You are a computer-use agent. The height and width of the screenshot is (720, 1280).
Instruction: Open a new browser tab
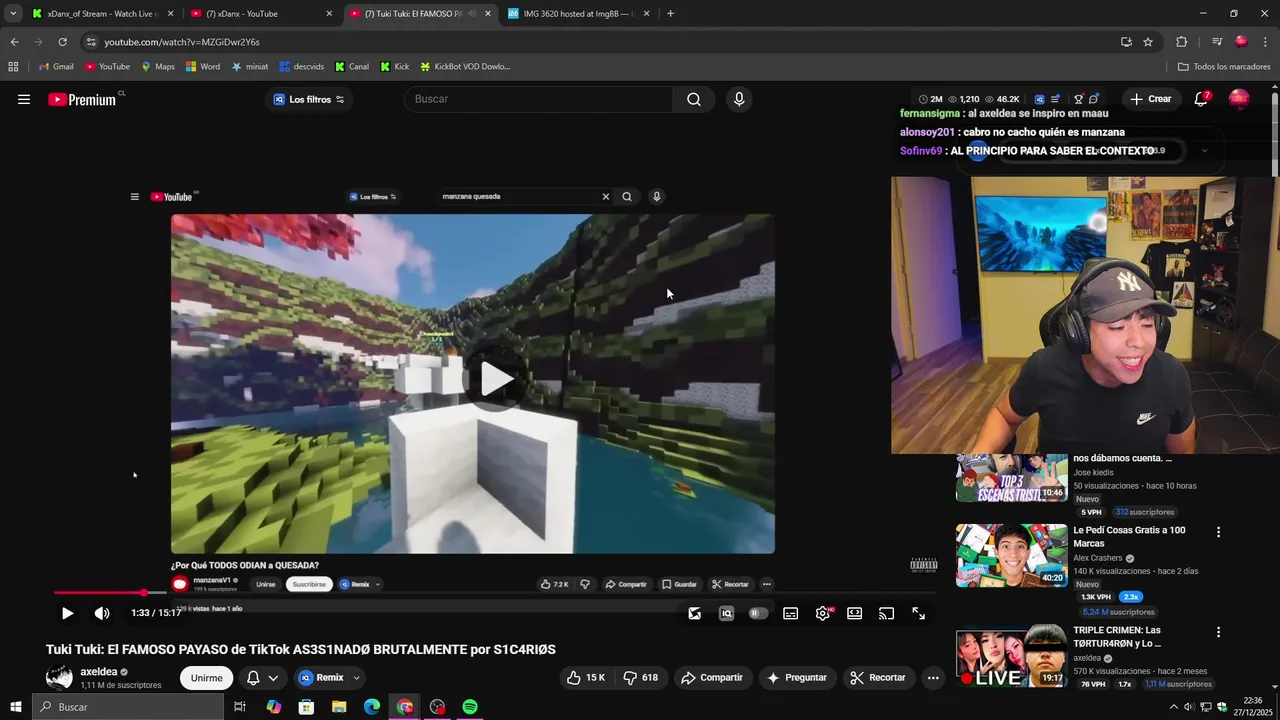coord(670,14)
